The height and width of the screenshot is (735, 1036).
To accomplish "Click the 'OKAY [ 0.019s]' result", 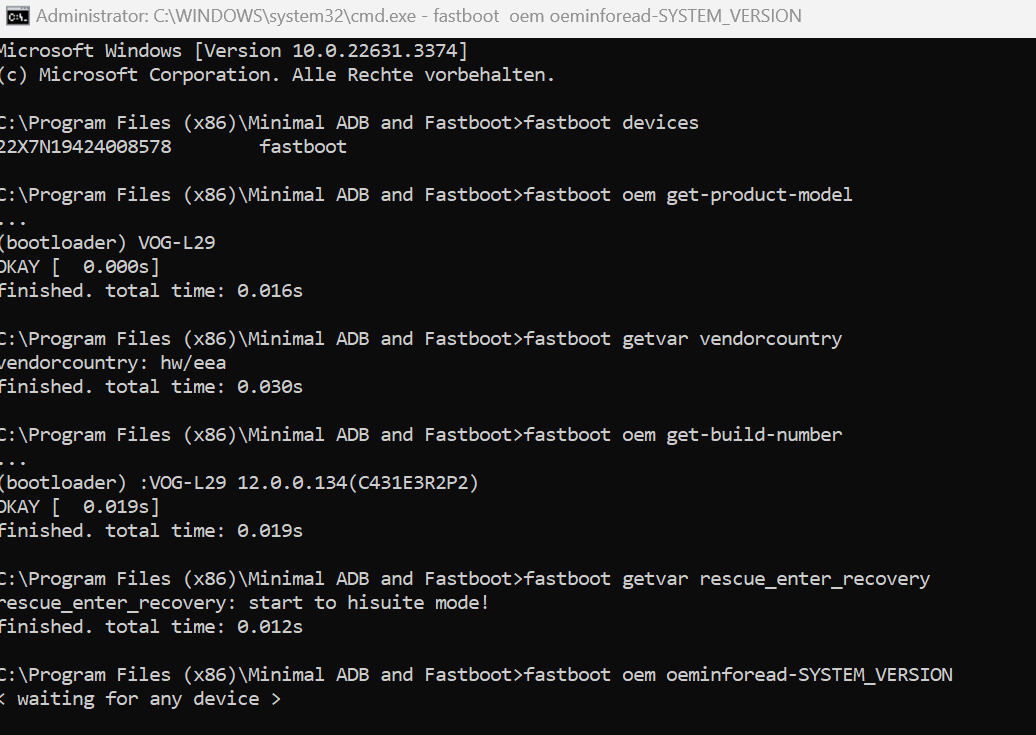I will pos(79,506).
